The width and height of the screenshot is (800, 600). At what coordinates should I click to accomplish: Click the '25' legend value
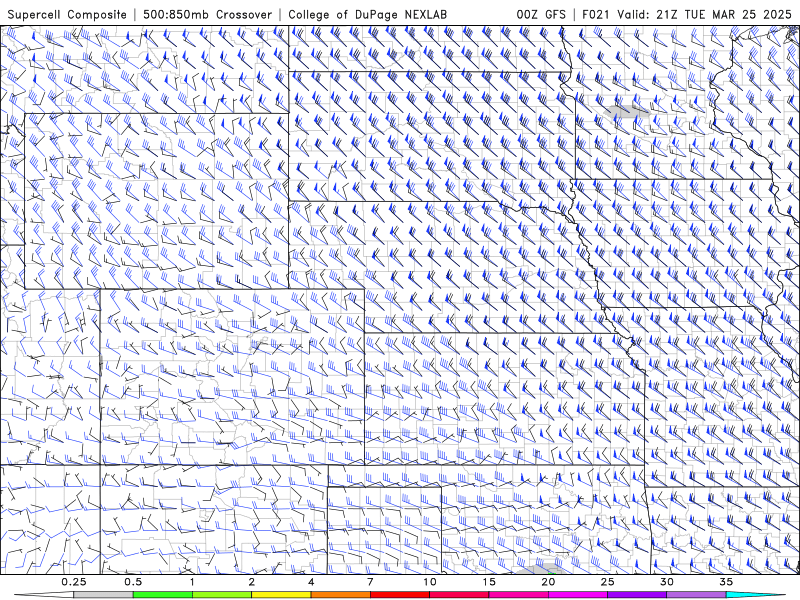coord(607,582)
